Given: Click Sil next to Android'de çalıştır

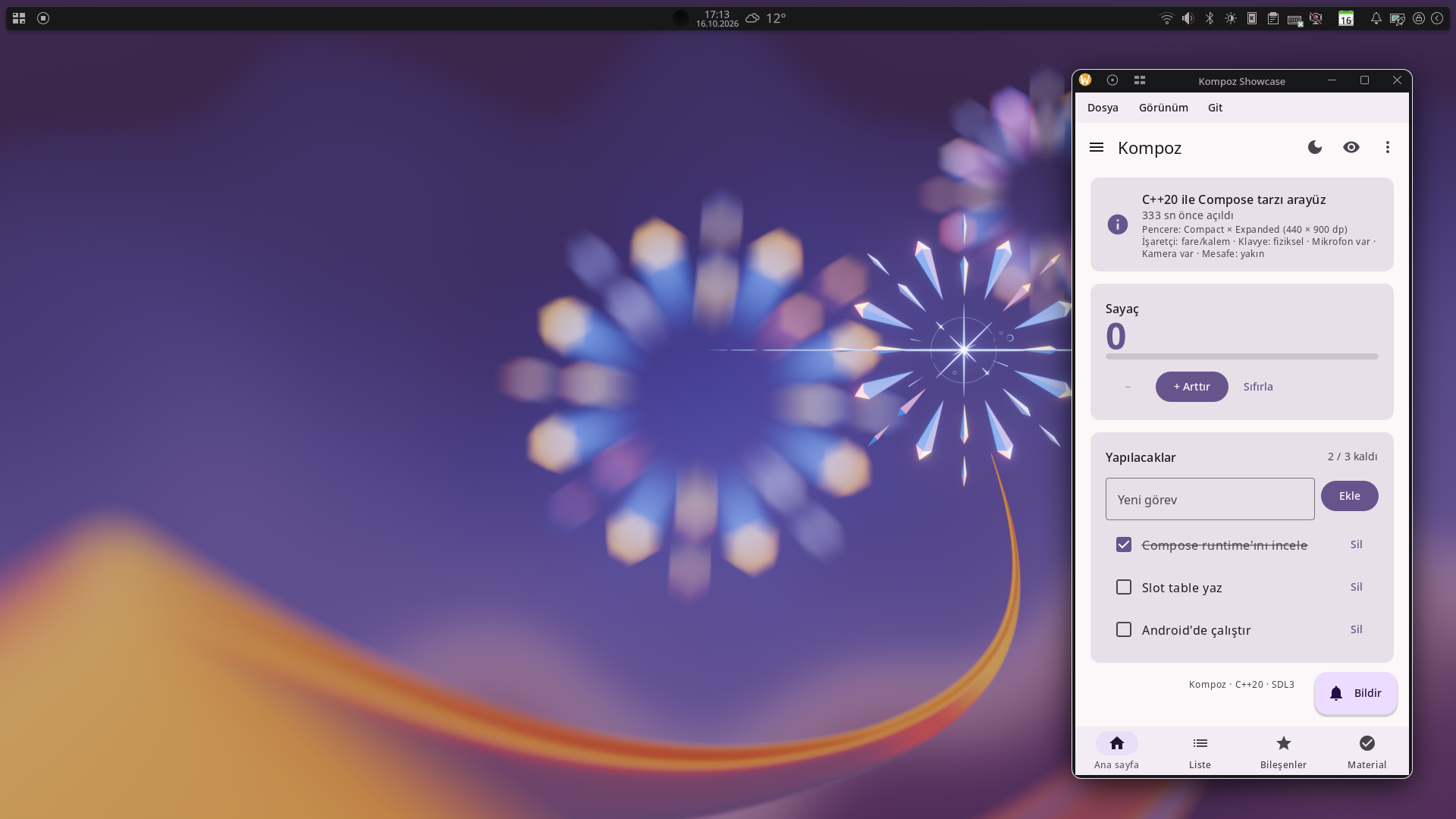Looking at the screenshot, I should (1356, 629).
